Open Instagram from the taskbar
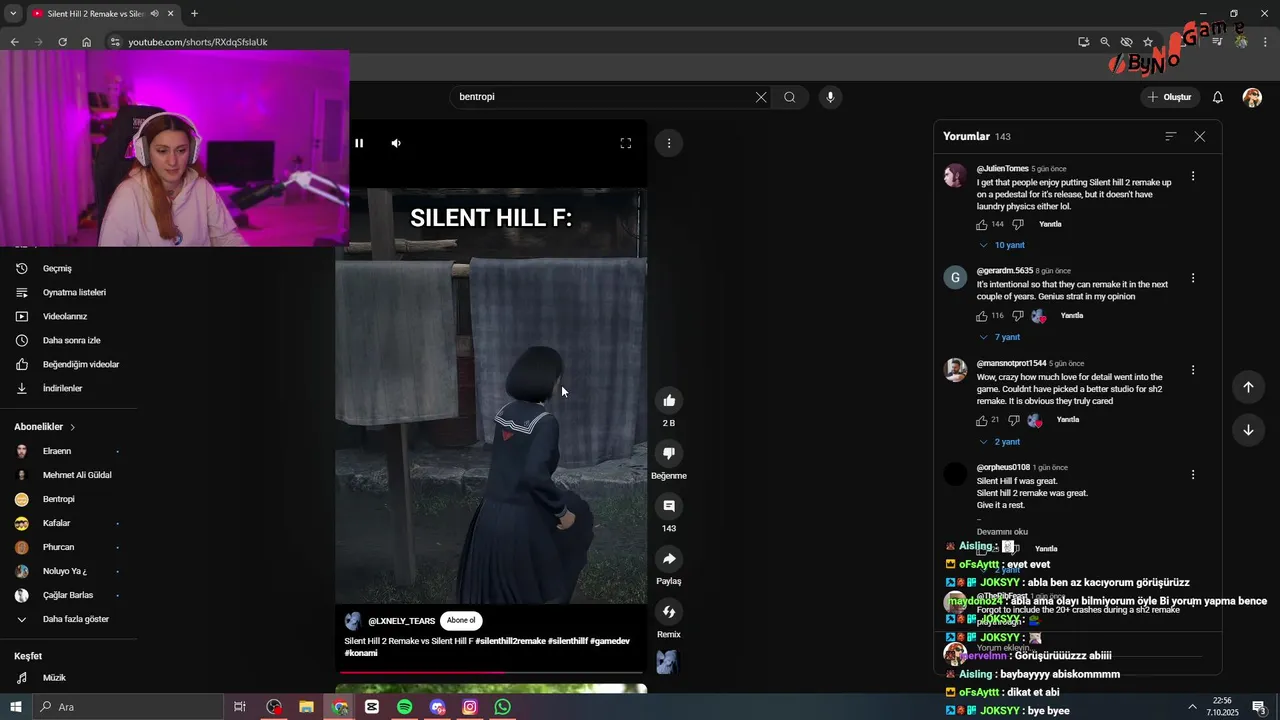 click(x=470, y=707)
